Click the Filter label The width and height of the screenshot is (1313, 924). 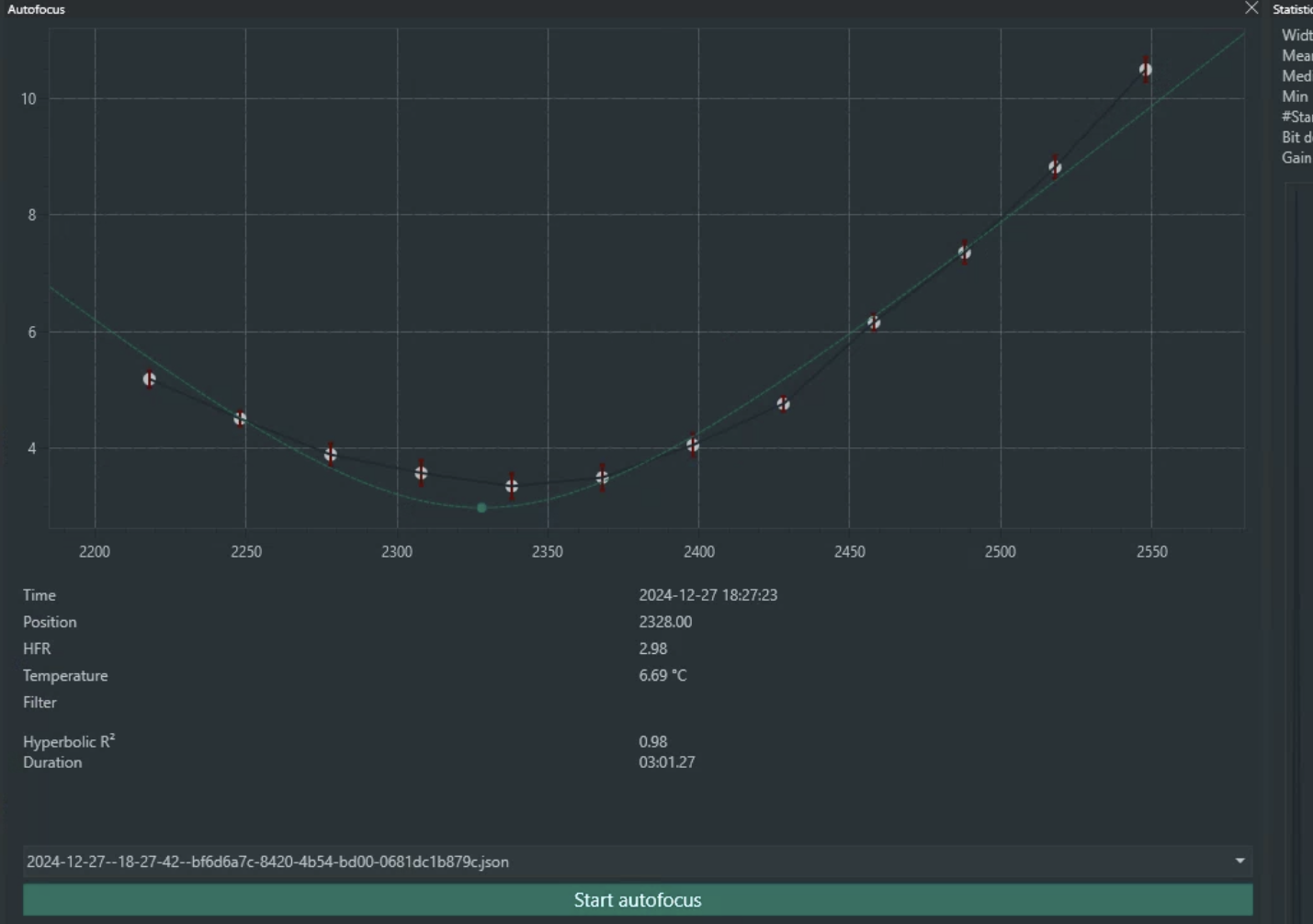tap(40, 702)
